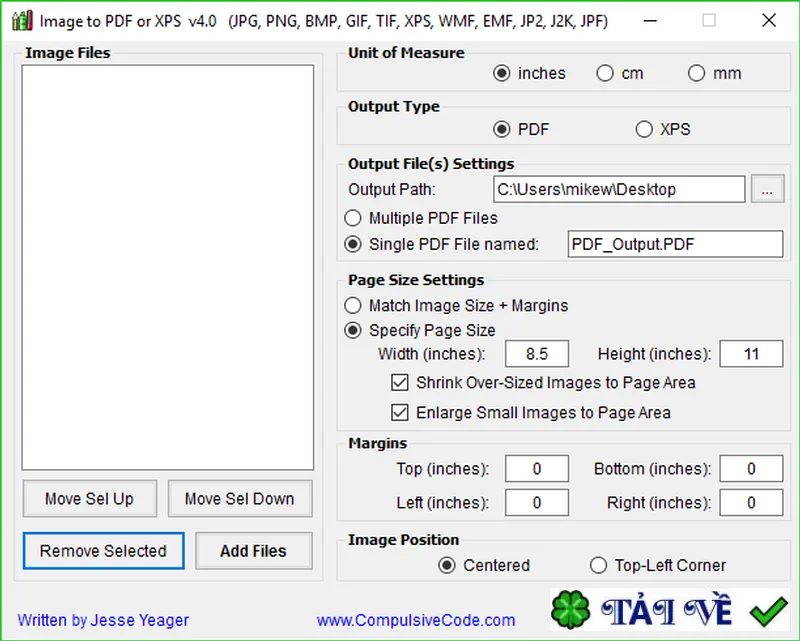Click the green clover logo icon
Viewport: 800px width, 641px height.
(570, 609)
